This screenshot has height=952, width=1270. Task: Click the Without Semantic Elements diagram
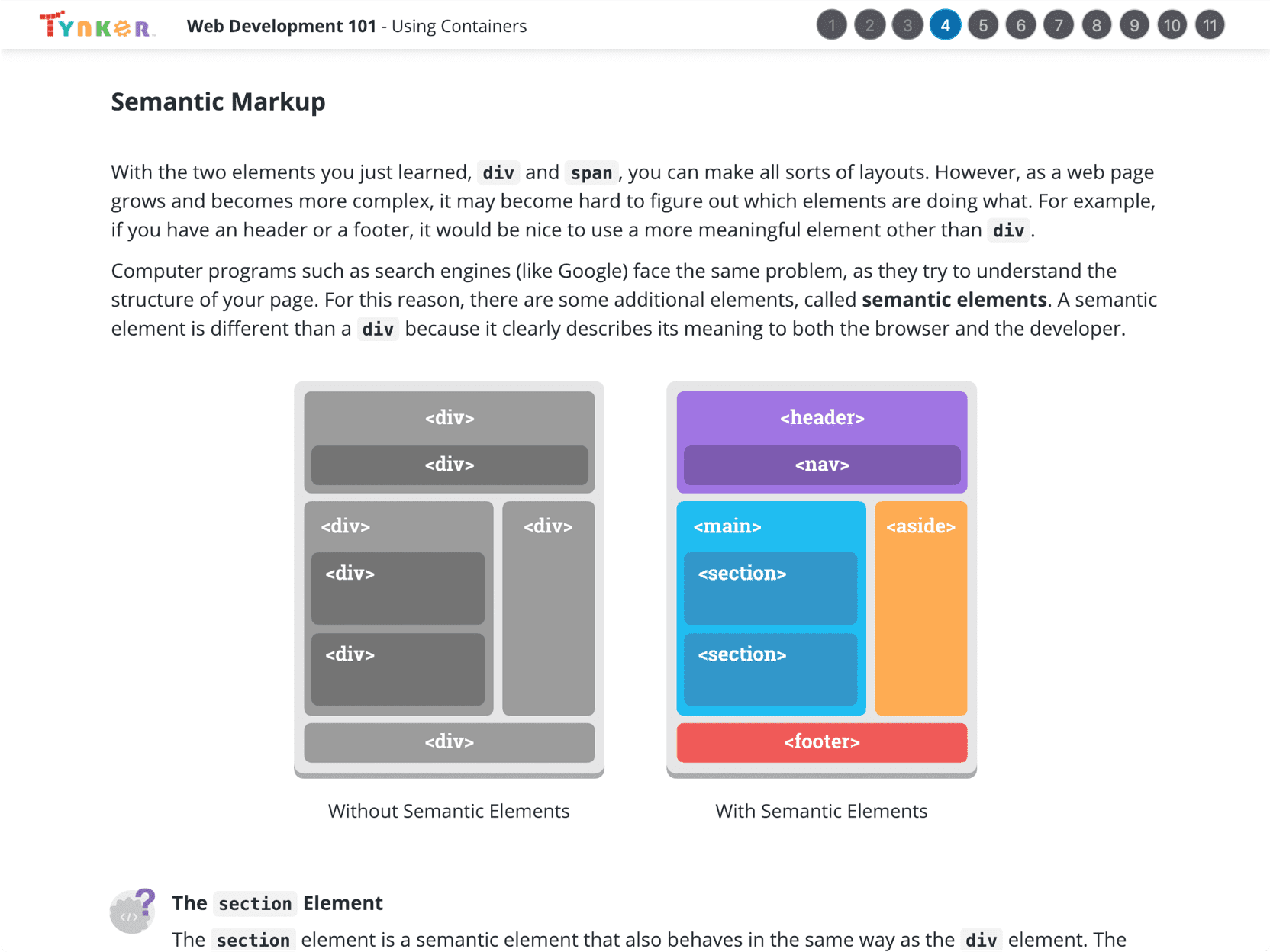pyautogui.click(x=449, y=579)
